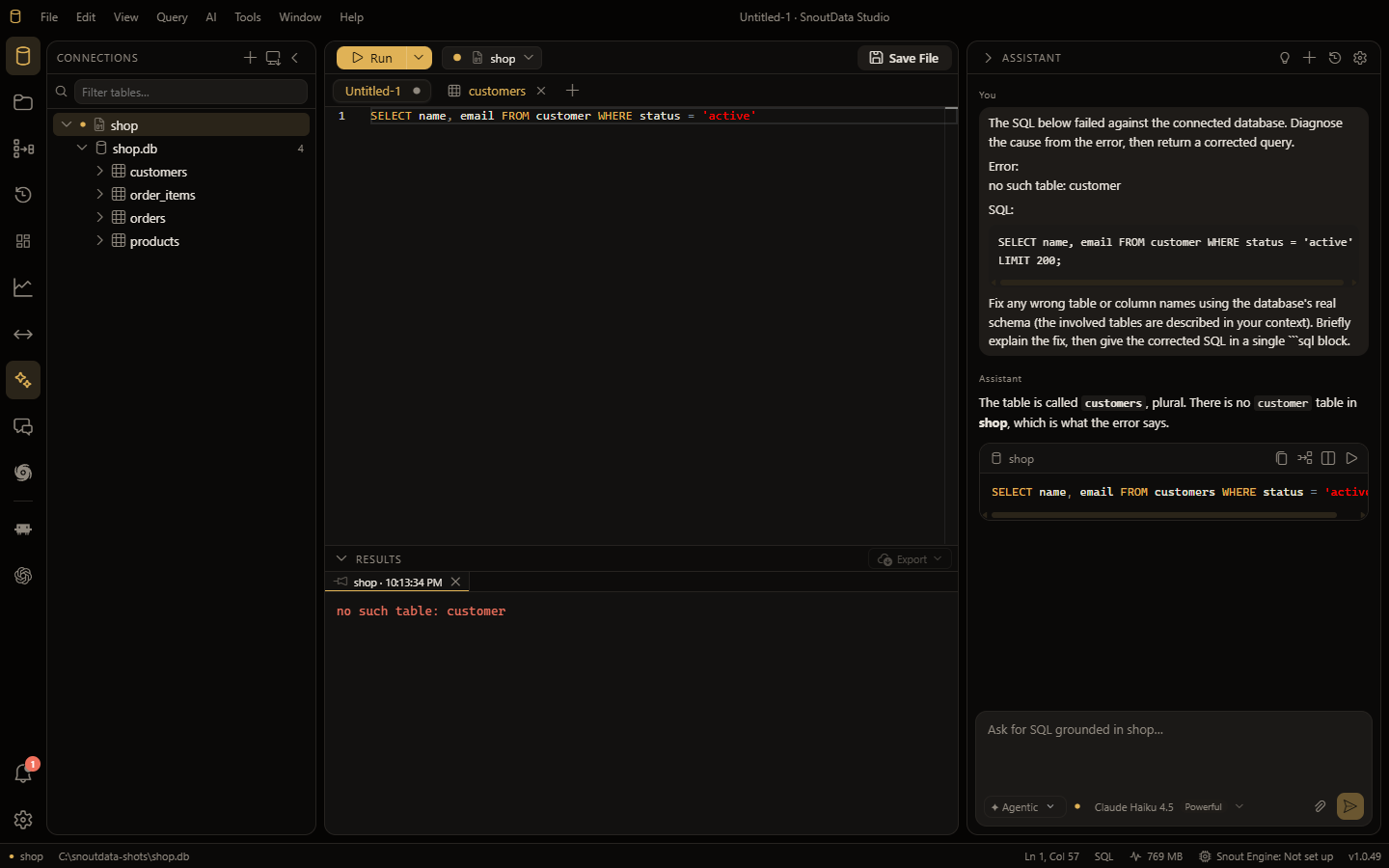The height and width of the screenshot is (868, 1389).
Task: Focus the Filter tables search field
Action: [x=191, y=92]
